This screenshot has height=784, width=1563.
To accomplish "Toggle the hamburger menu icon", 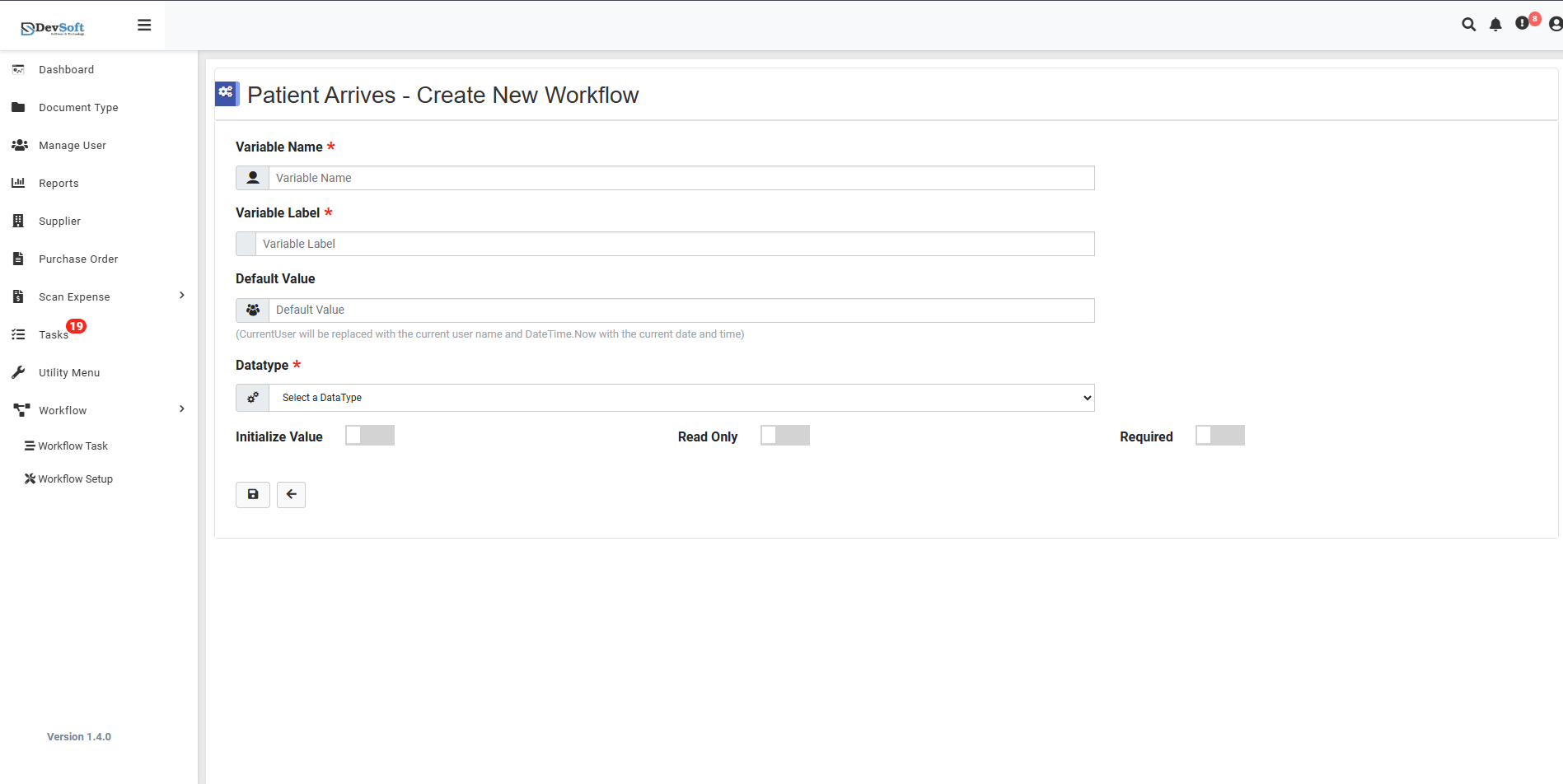I will click(144, 25).
